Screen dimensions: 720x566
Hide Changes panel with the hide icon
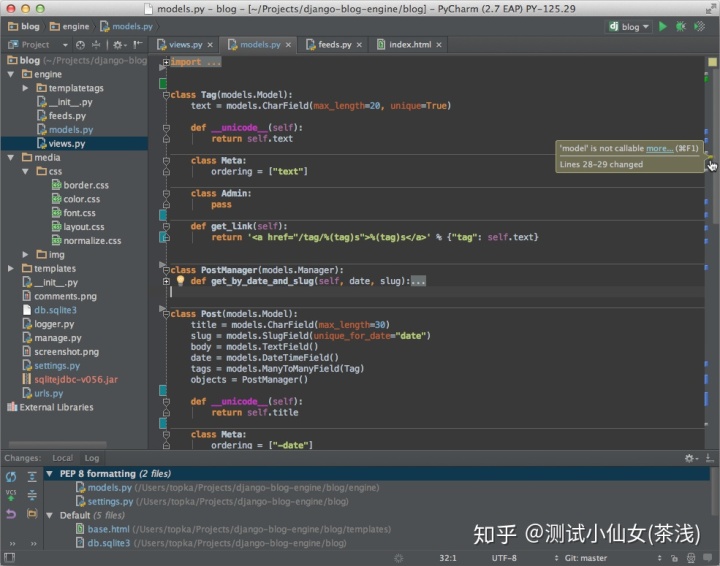[x=709, y=458]
